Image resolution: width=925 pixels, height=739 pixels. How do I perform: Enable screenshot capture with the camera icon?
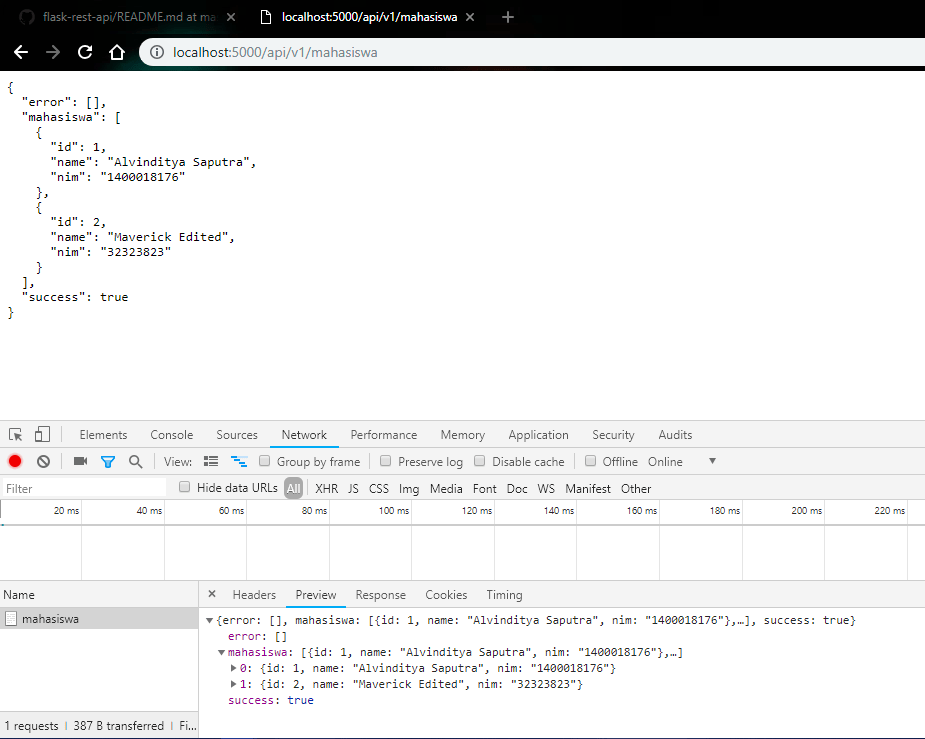80,461
